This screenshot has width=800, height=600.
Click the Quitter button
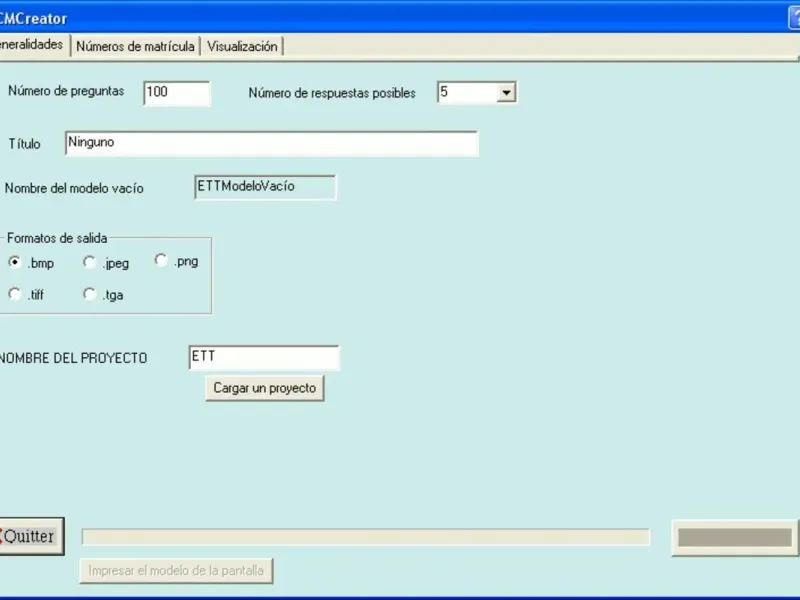(31, 536)
